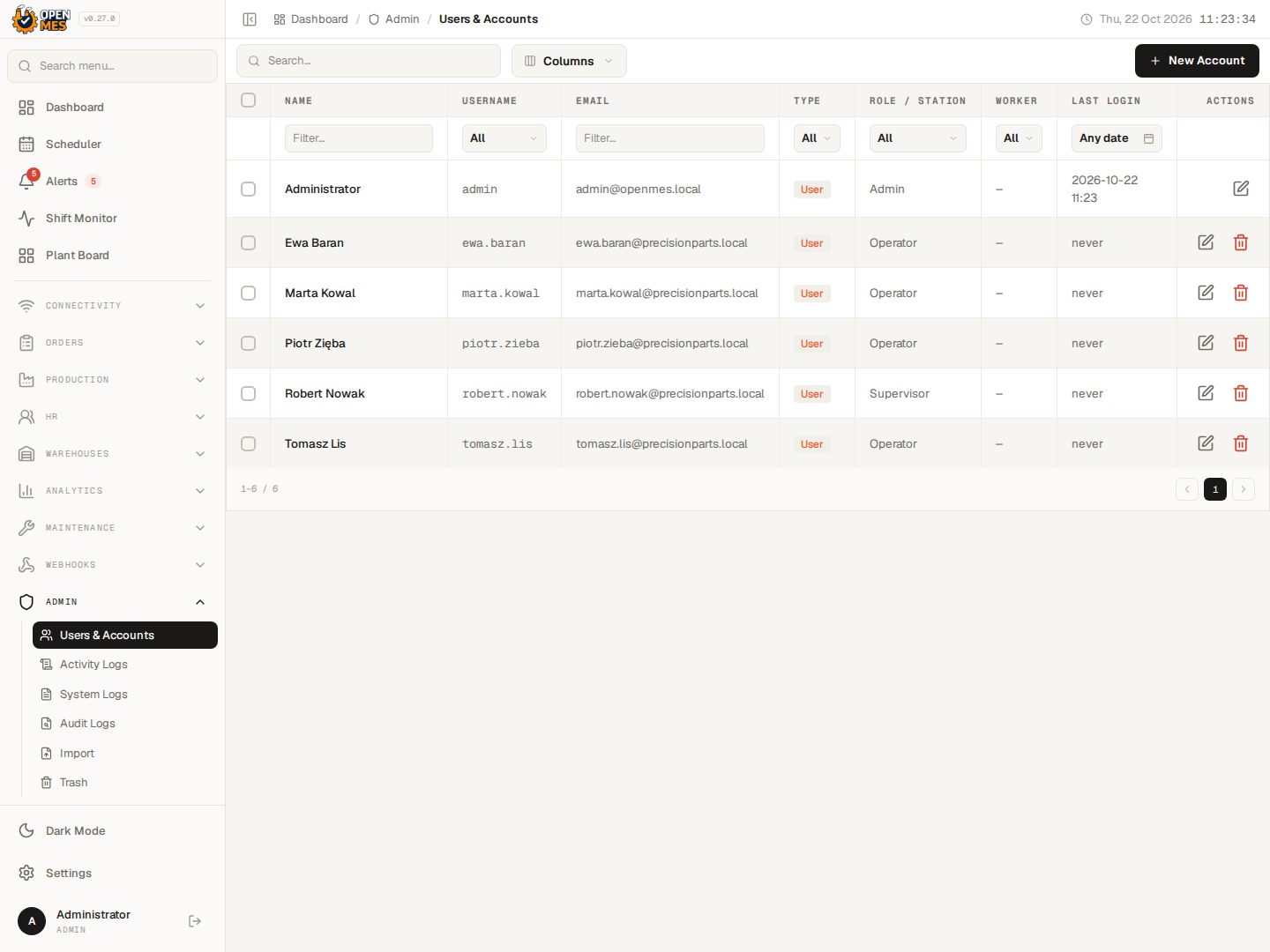The height and width of the screenshot is (952, 1270).
Task: Focus the Name filter field
Action: [x=359, y=138]
